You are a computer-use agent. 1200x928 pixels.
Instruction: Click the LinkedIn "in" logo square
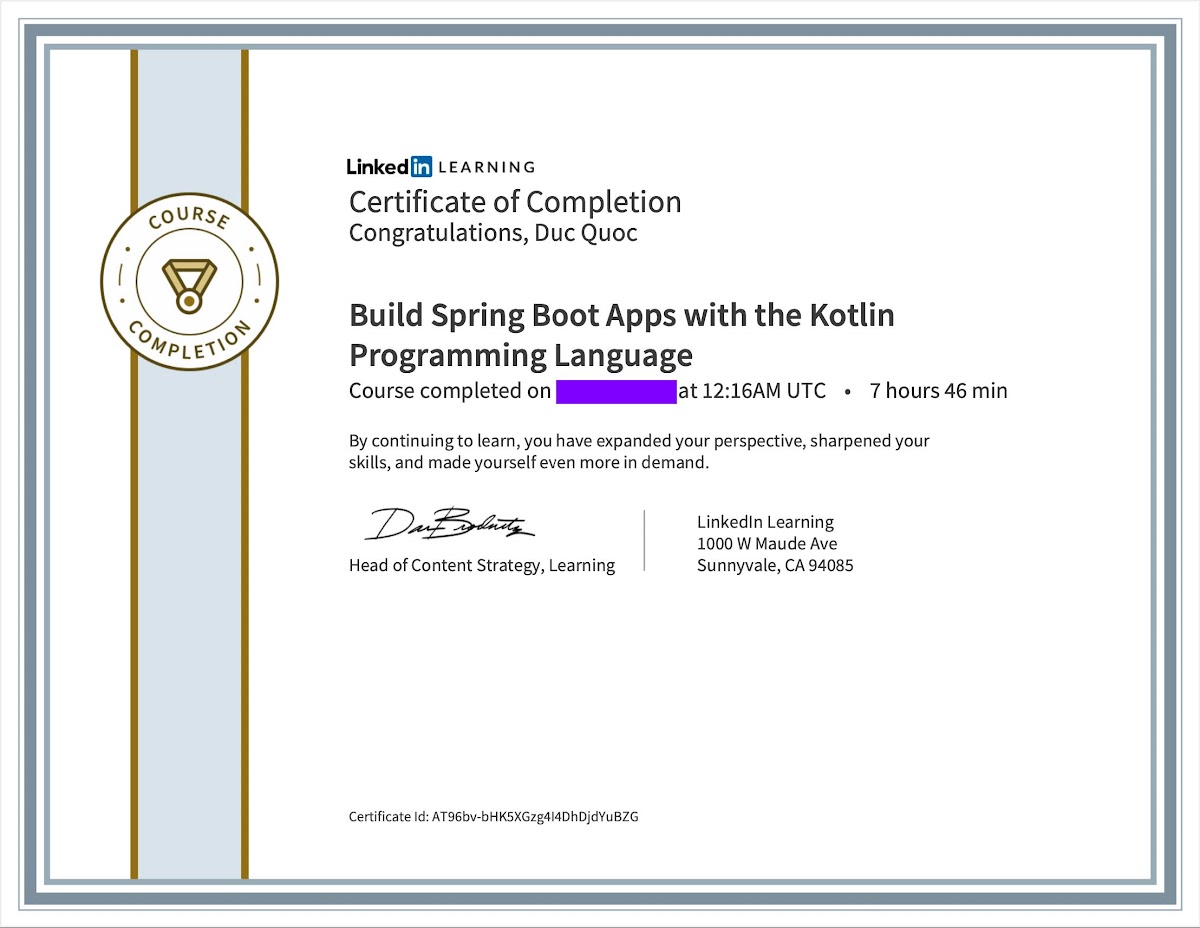click(421, 167)
